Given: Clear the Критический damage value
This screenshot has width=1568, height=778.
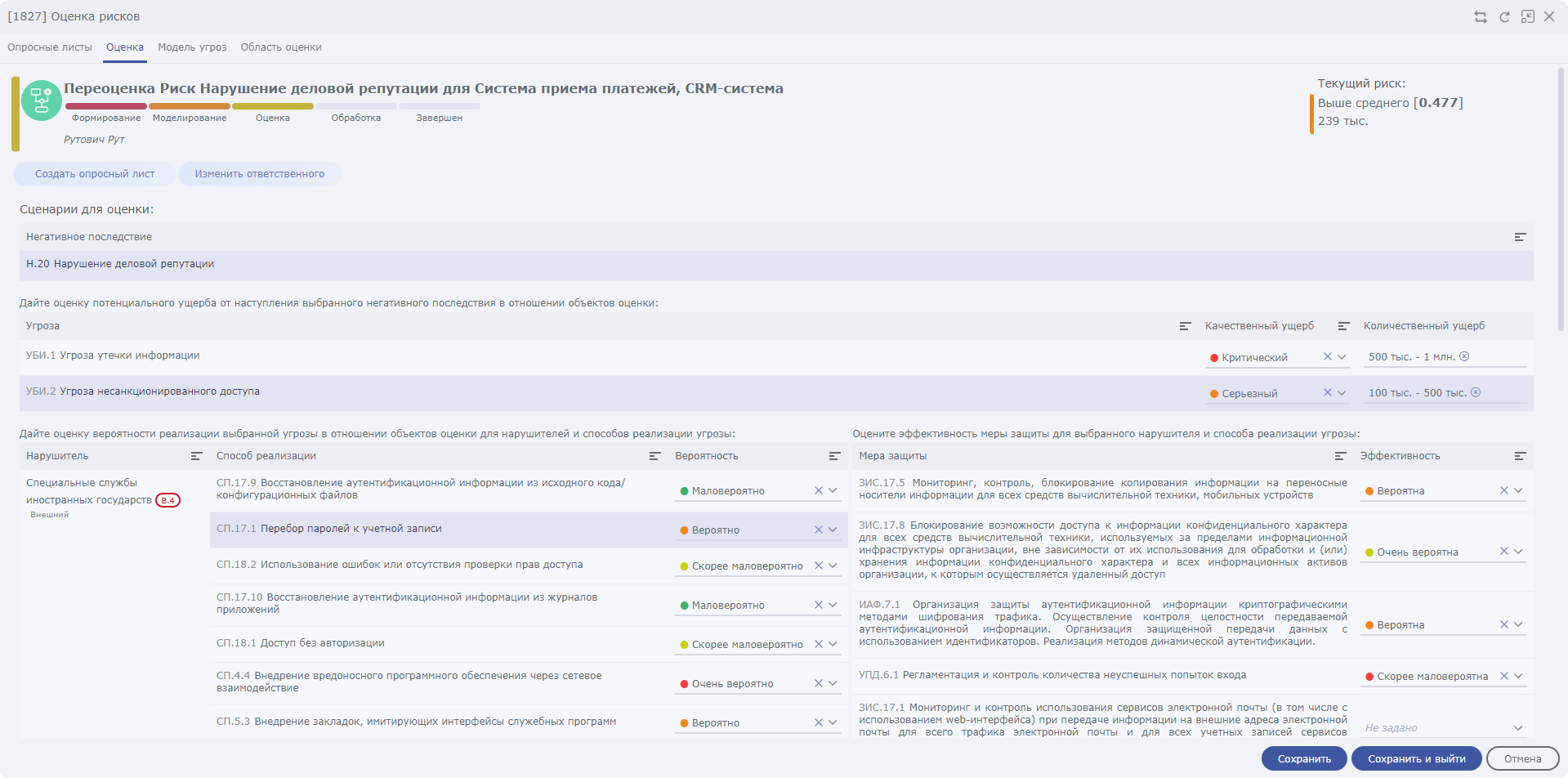Looking at the screenshot, I should coord(1328,357).
